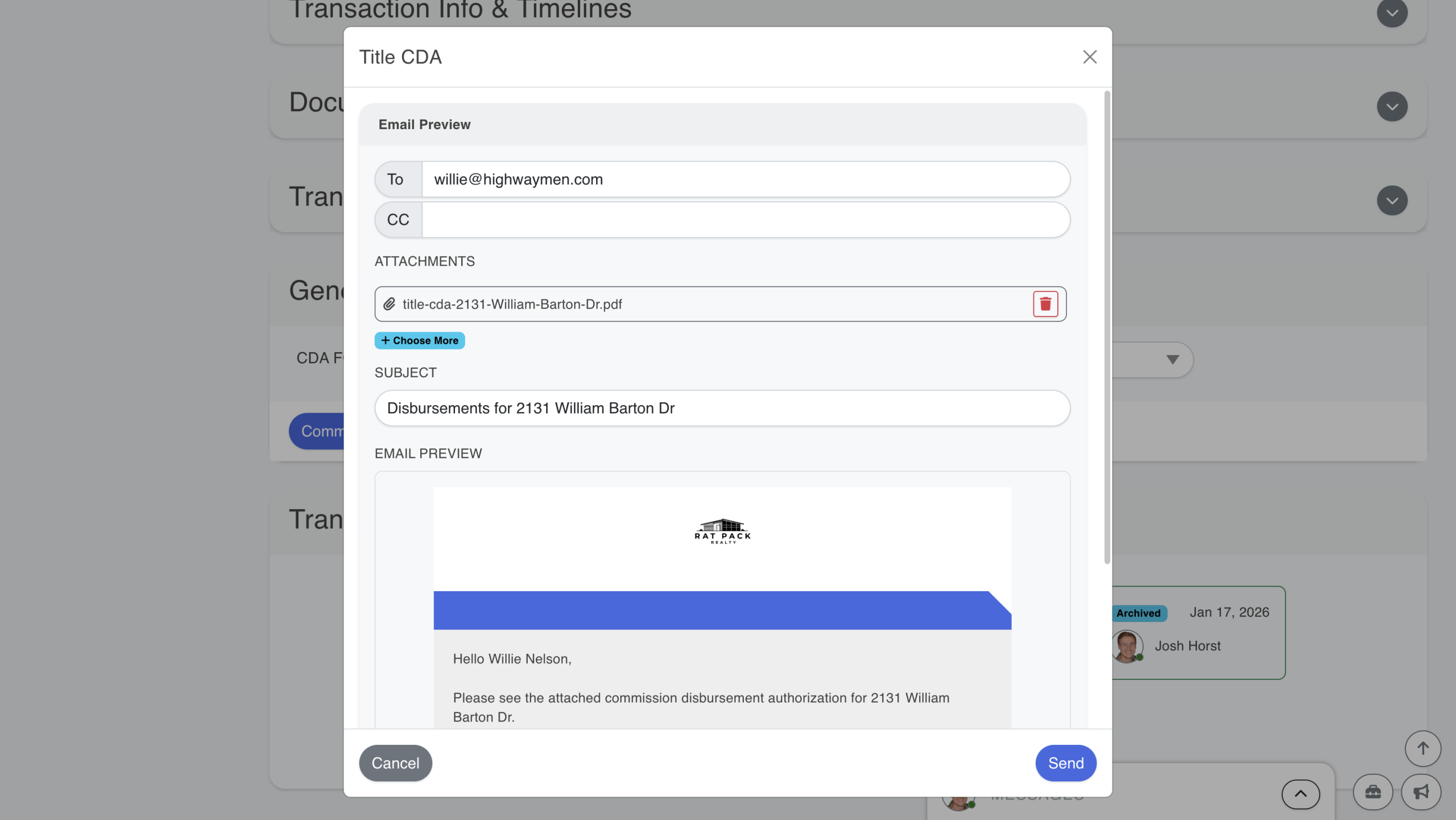Edit the Subject field text
This screenshot has height=820, width=1456.
point(722,408)
